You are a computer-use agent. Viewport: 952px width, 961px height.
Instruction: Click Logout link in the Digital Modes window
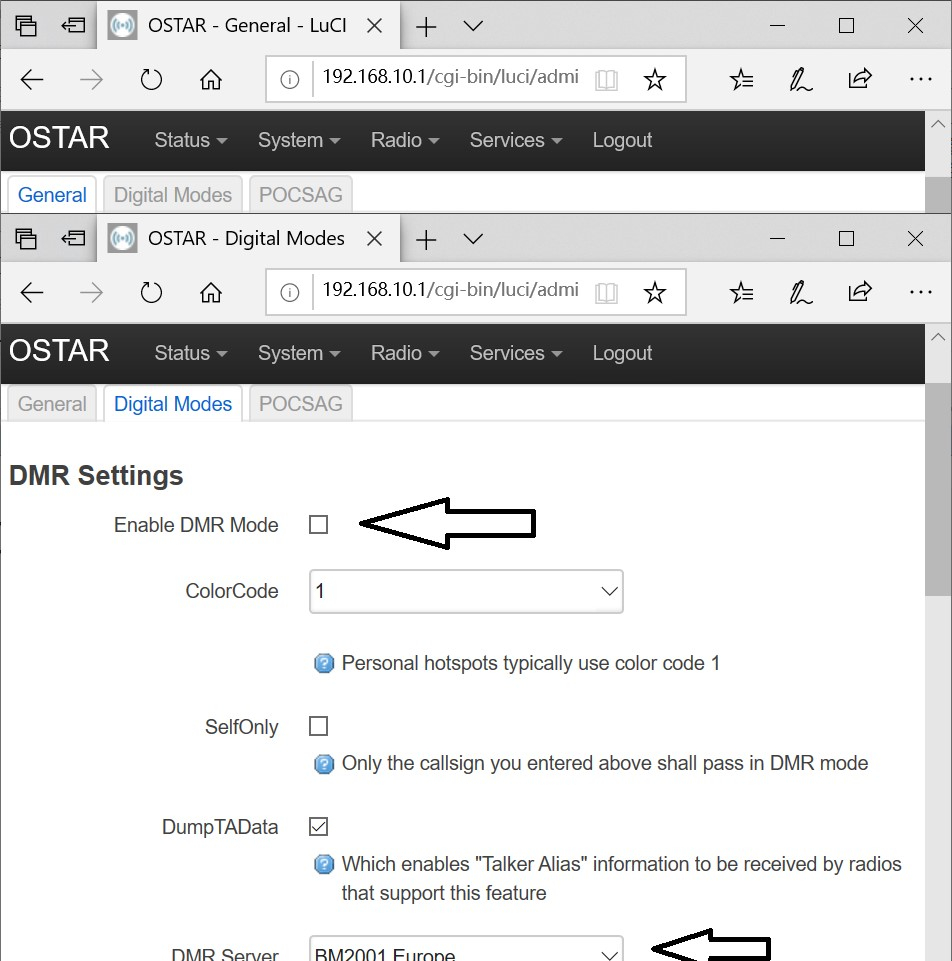click(x=622, y=353)
